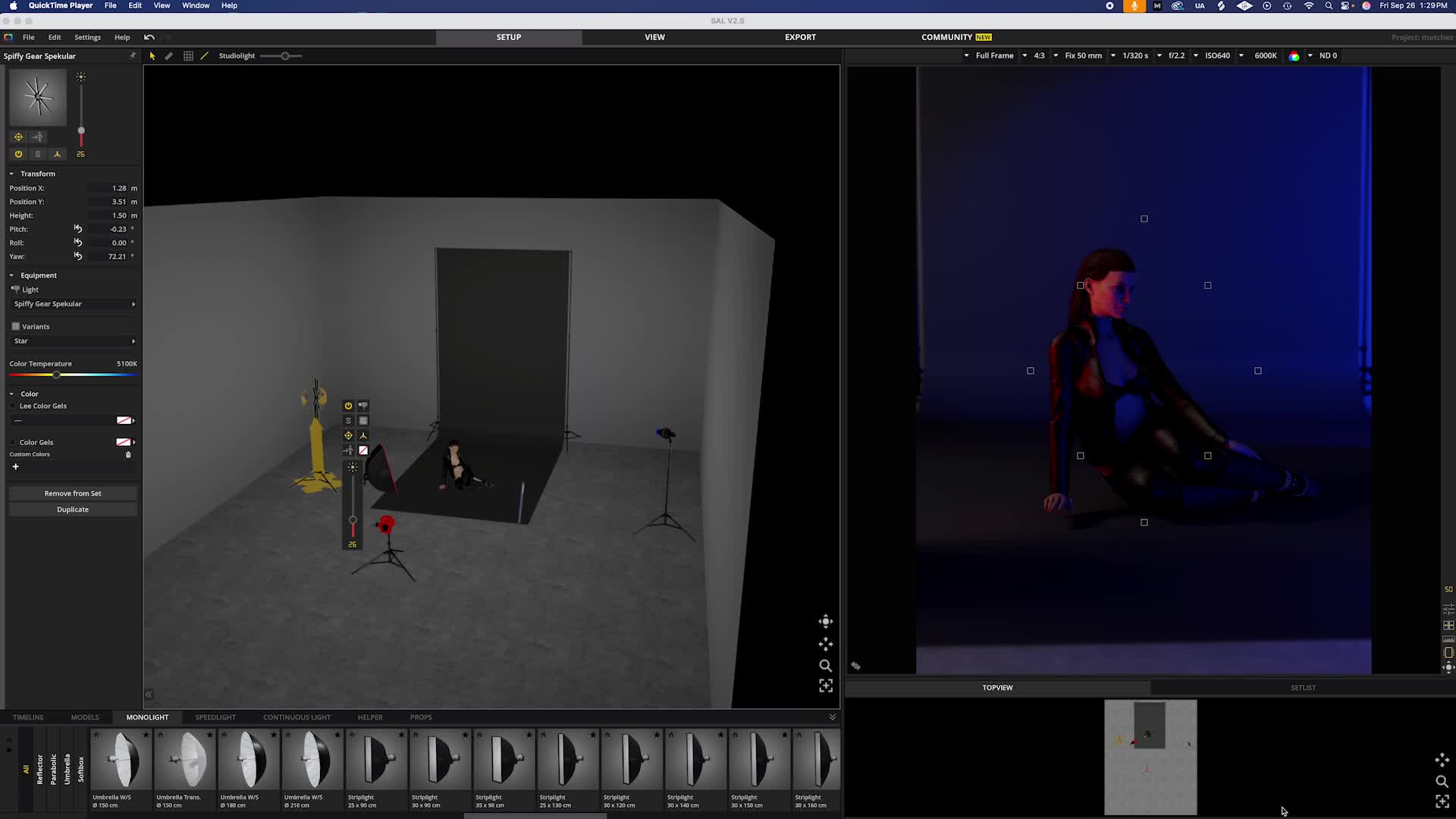The height and width of the screenshot is (819, 1456).
Task: Toggle the grid view icon
Action: [x=188, y=56]
